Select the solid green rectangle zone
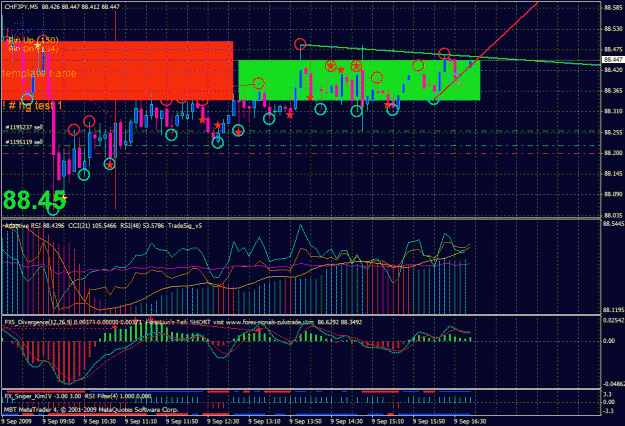Viewport: 625px width, 426px height. [x=359, y=80]
